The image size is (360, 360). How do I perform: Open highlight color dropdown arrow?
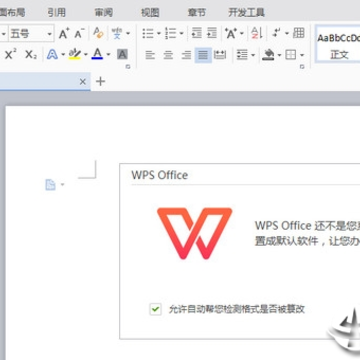[86, 55]
